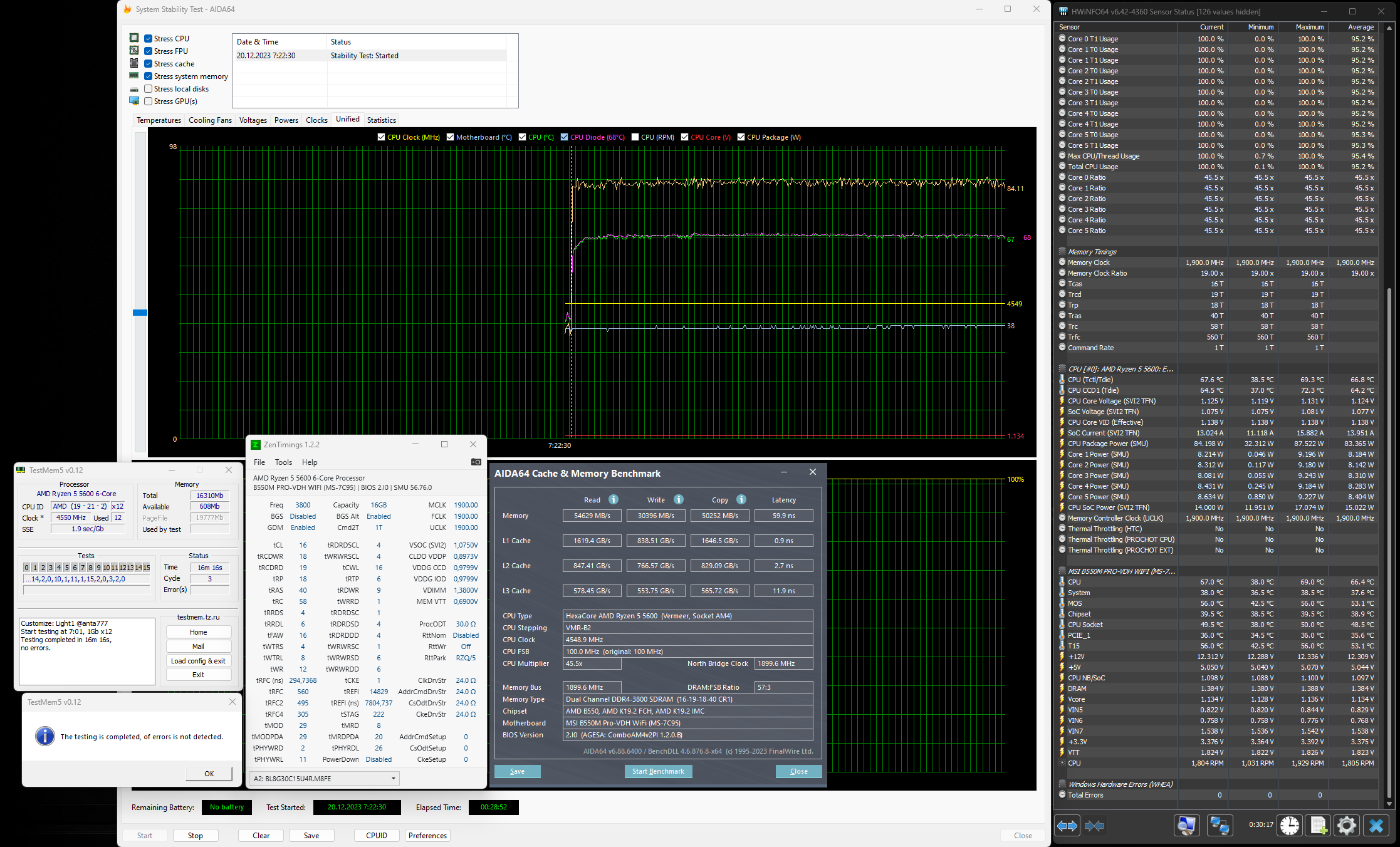The width and height of the screenshot is (1400, 847).
Task: Enable the Stress GPU(s) checkbox
Action: coord(149,101)
